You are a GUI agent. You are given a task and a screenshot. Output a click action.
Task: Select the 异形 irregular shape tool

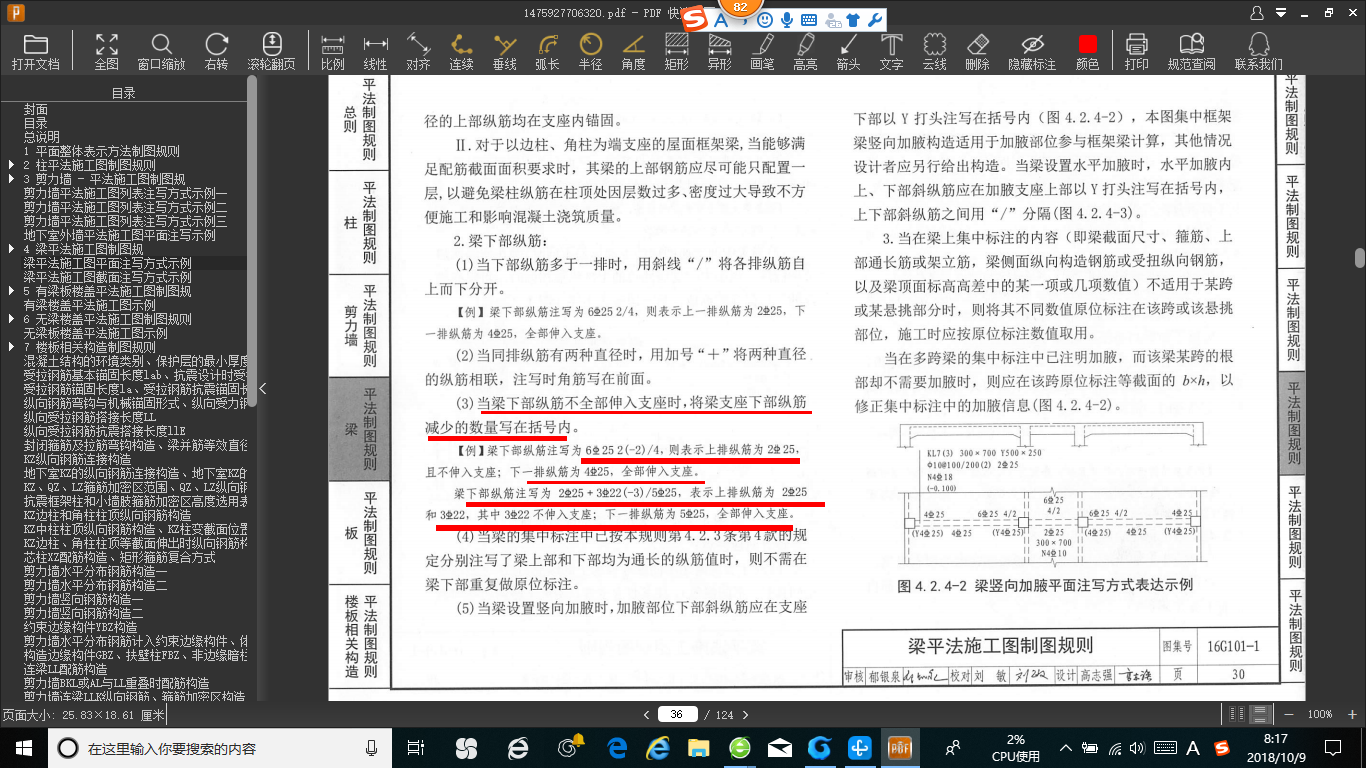point(719,52)
